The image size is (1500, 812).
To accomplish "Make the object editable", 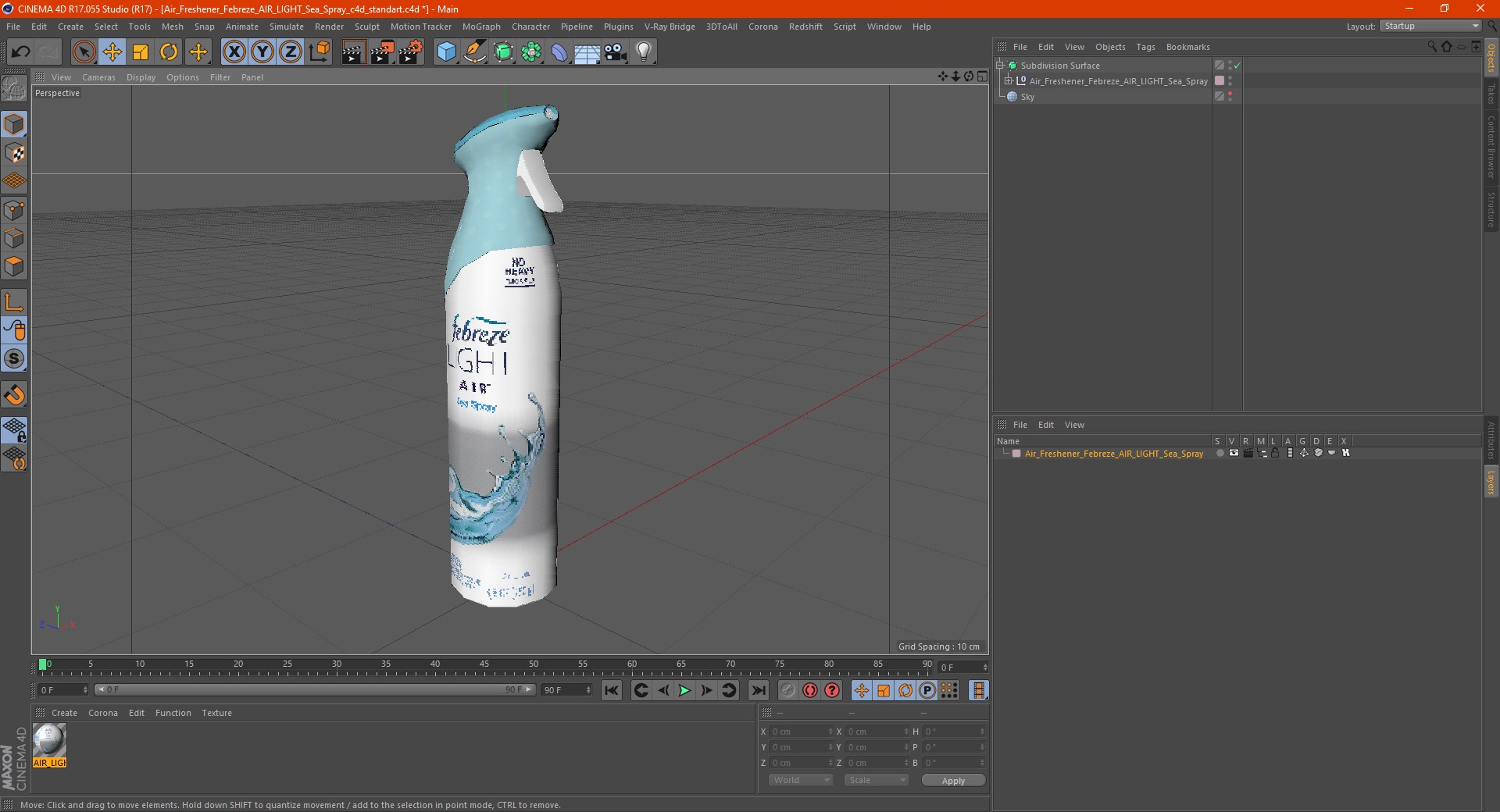I will (x=14, y=89).
